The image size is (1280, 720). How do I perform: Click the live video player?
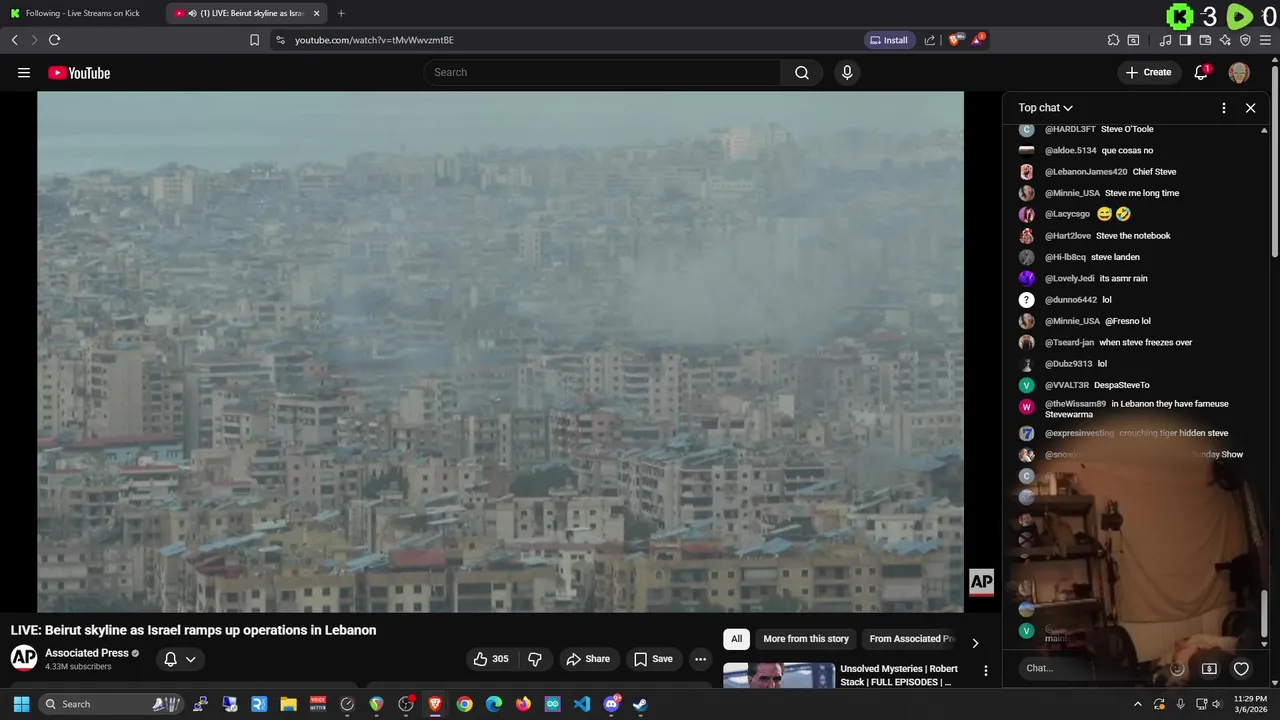coord(500,352)
